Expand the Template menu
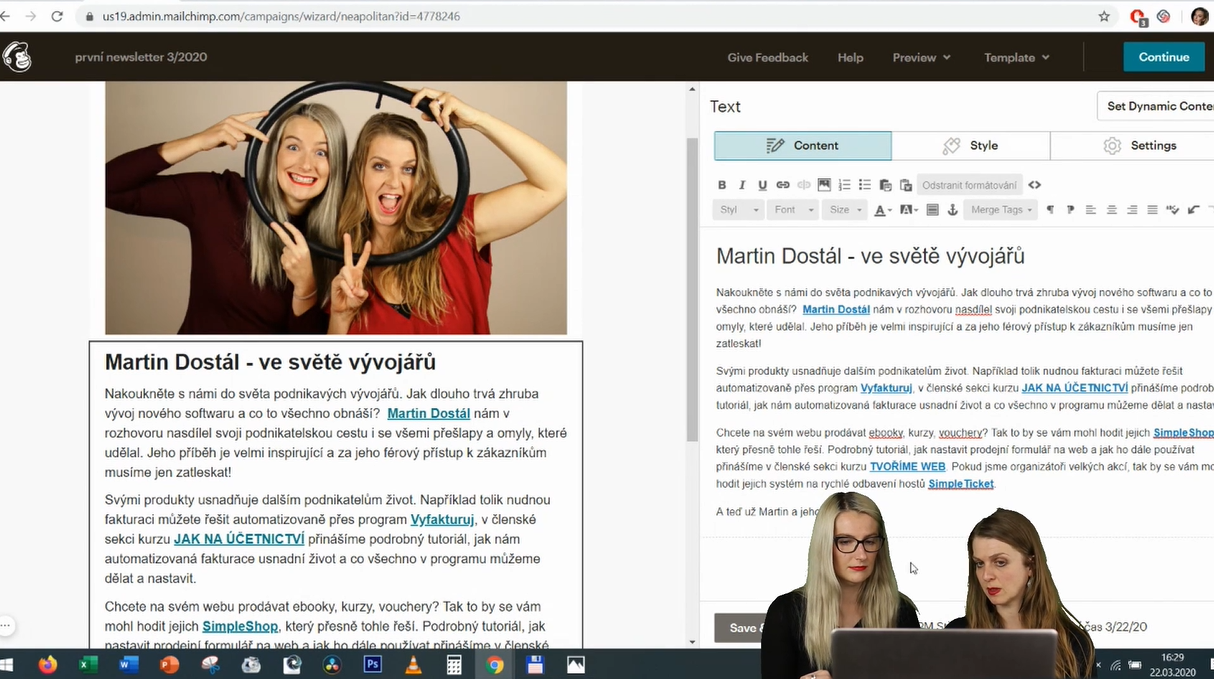The image size is (1215, 680). coord(1017,57)
